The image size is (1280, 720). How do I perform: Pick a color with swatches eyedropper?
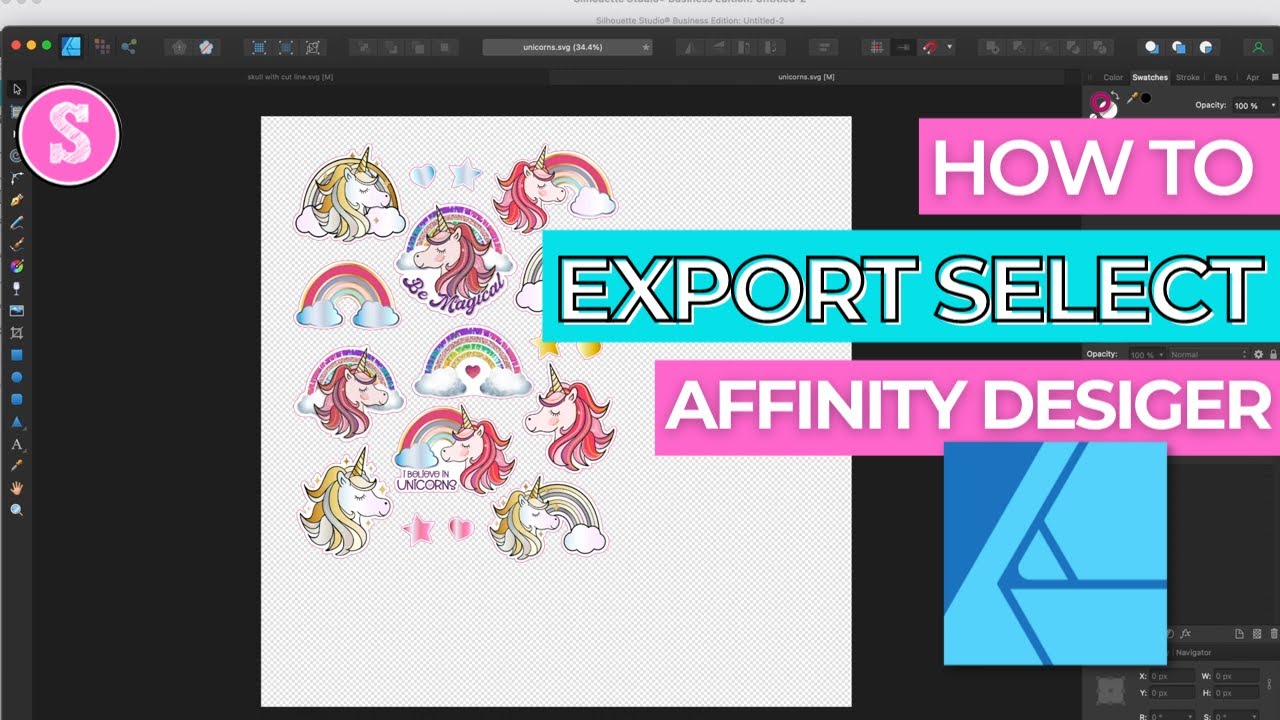tap(1132, 98)
